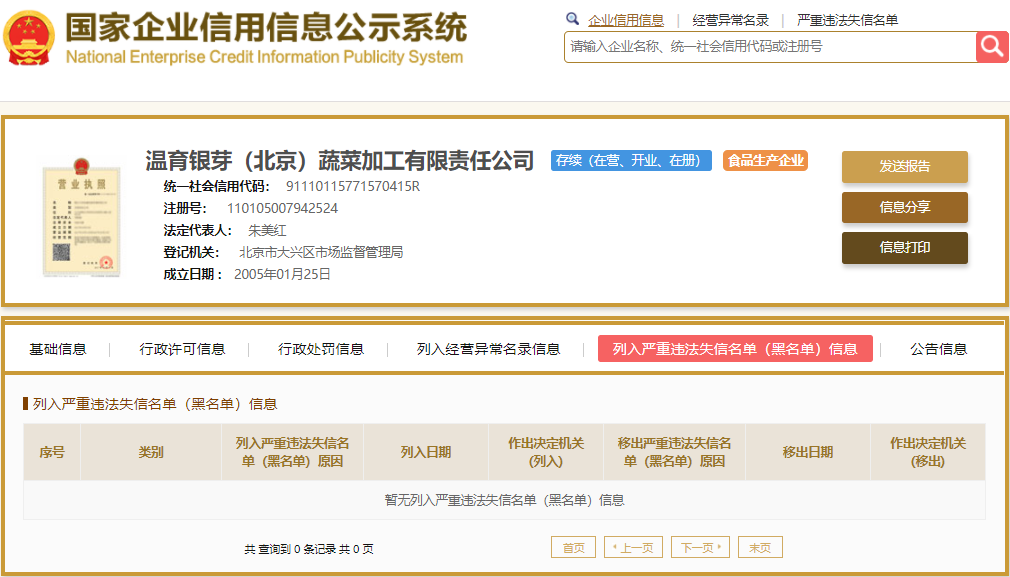Screen dimensions: 1010x577
Task: Click the 作出决定机关(移出) column header
Action: (928, 452)
